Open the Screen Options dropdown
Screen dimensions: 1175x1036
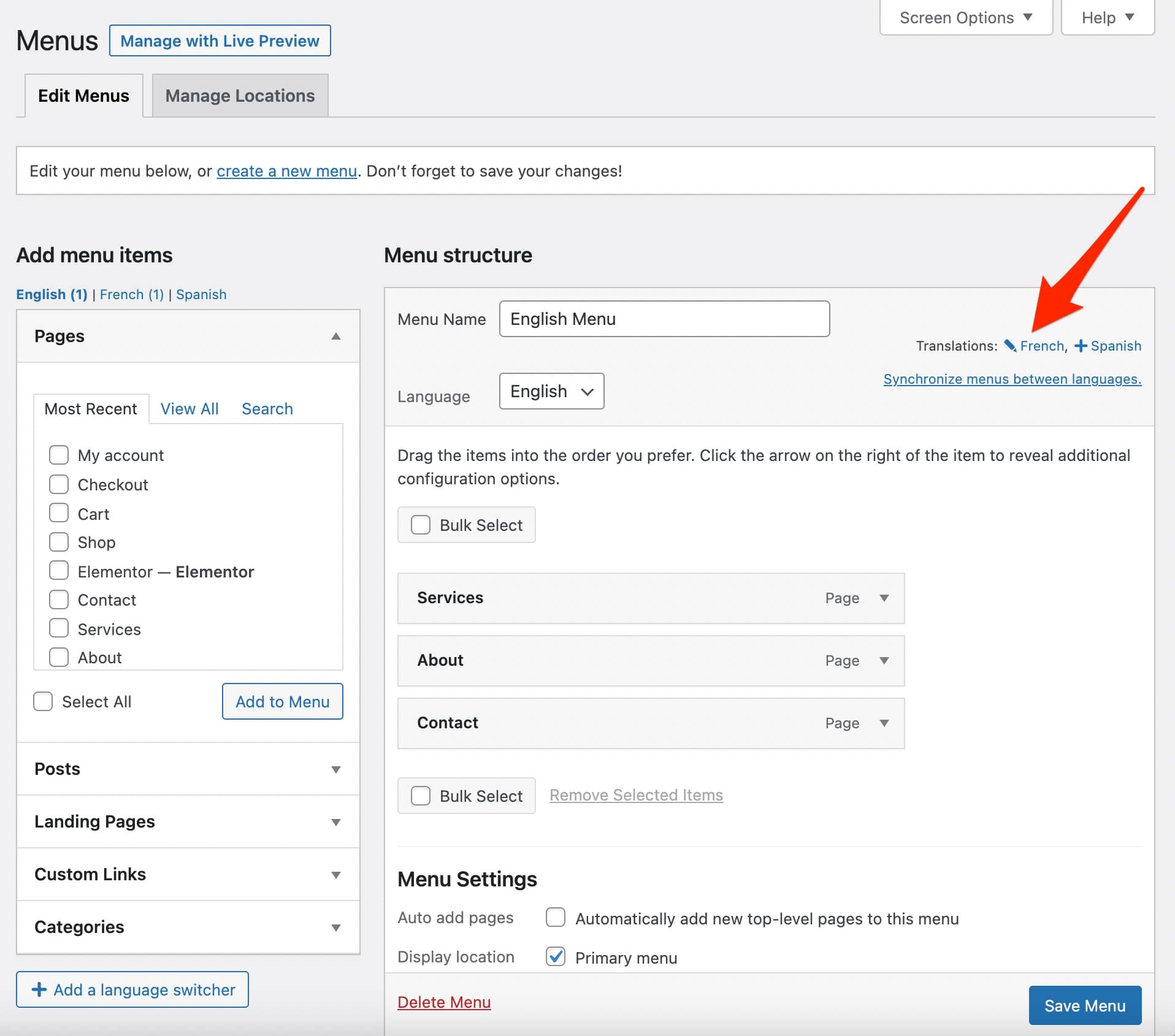click(965, 18)
